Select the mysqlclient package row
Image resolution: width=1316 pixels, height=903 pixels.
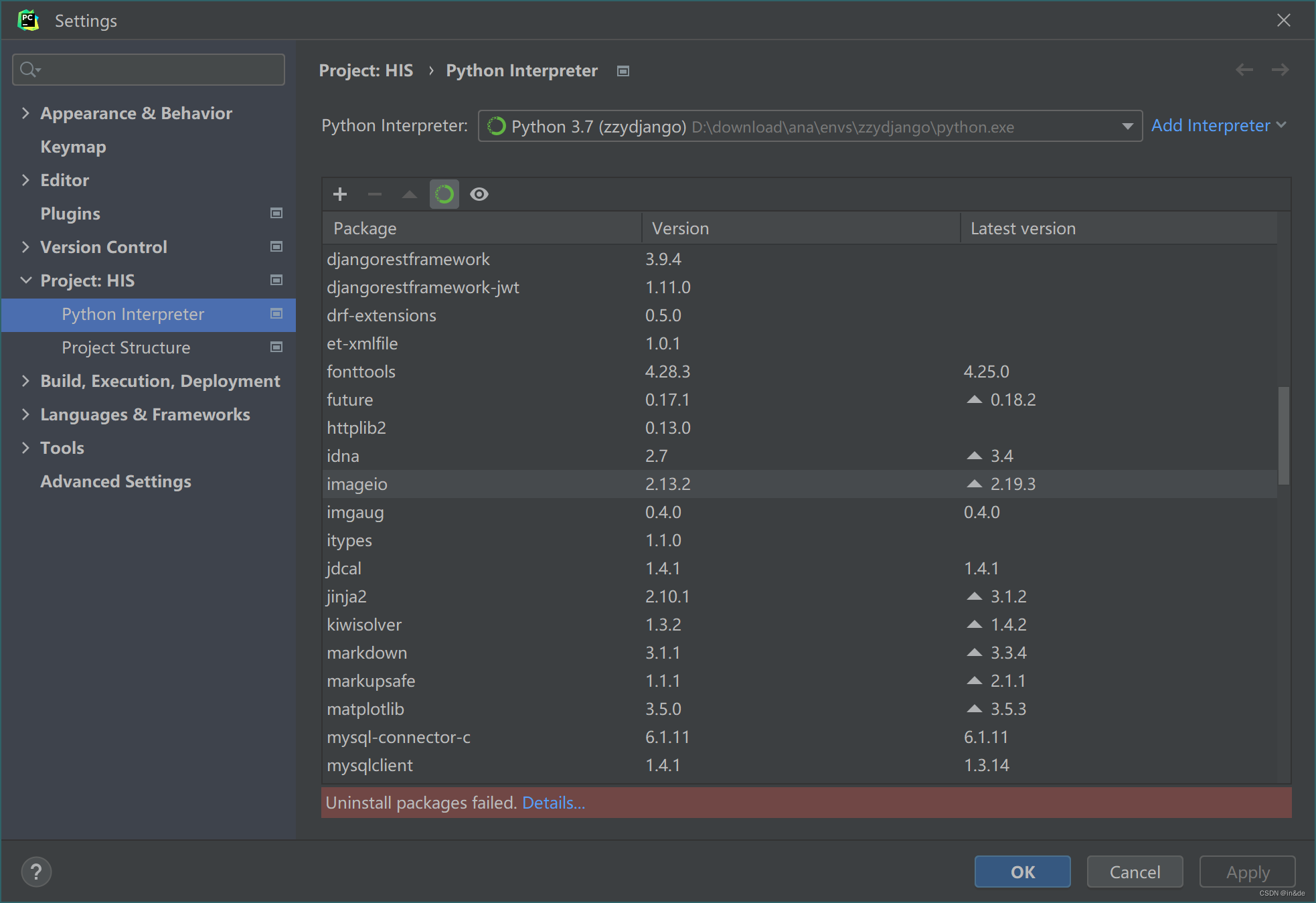[x=800, y=765]
